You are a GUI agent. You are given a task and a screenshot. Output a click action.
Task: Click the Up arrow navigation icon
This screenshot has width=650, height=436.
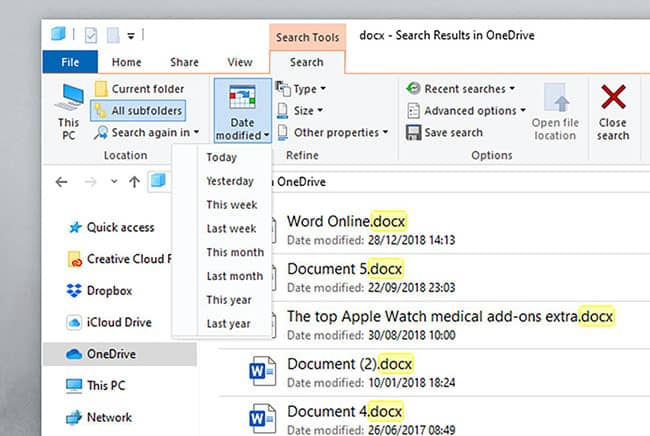click(134, 182)
